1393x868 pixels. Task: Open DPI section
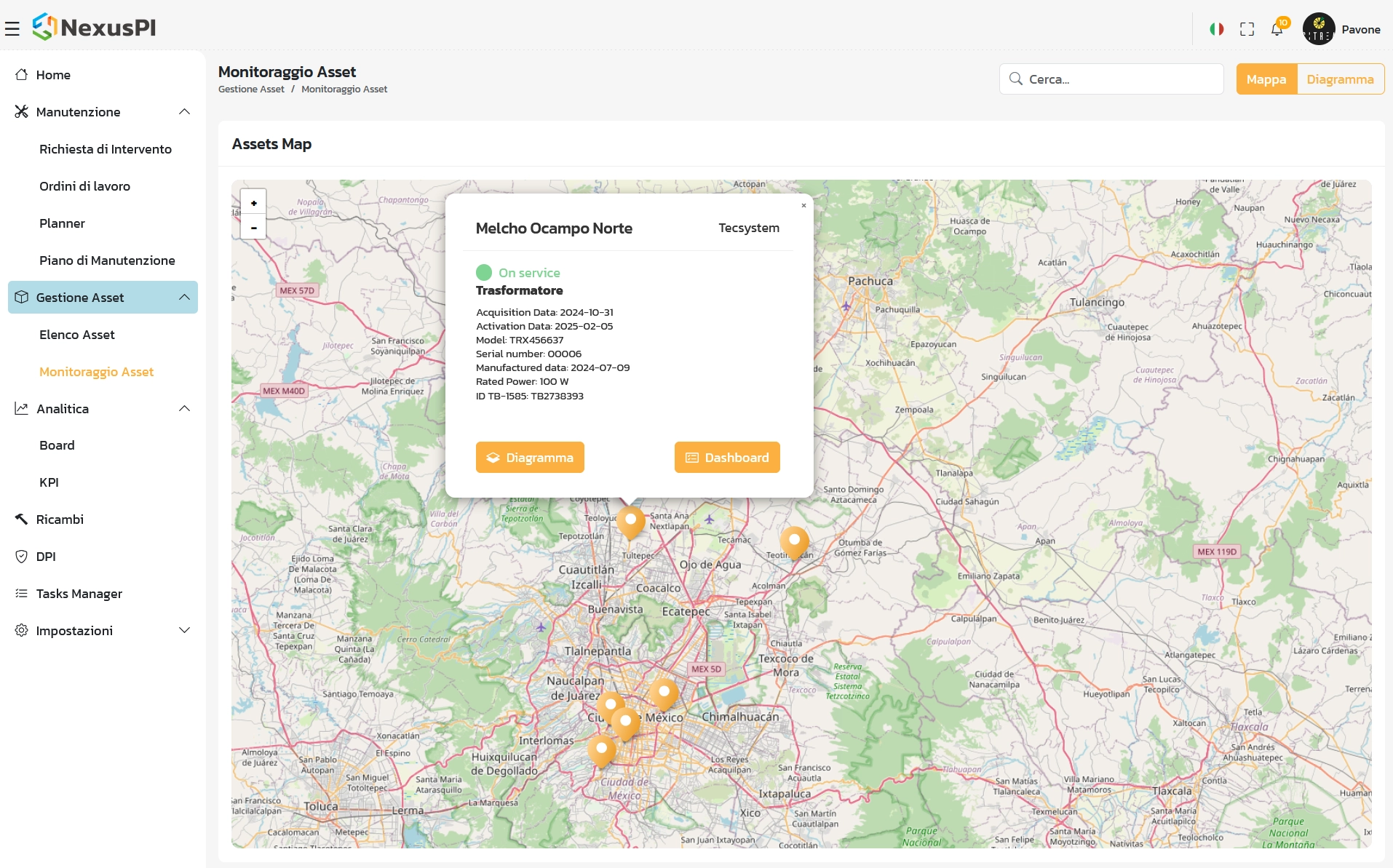(x=46, y=556)
